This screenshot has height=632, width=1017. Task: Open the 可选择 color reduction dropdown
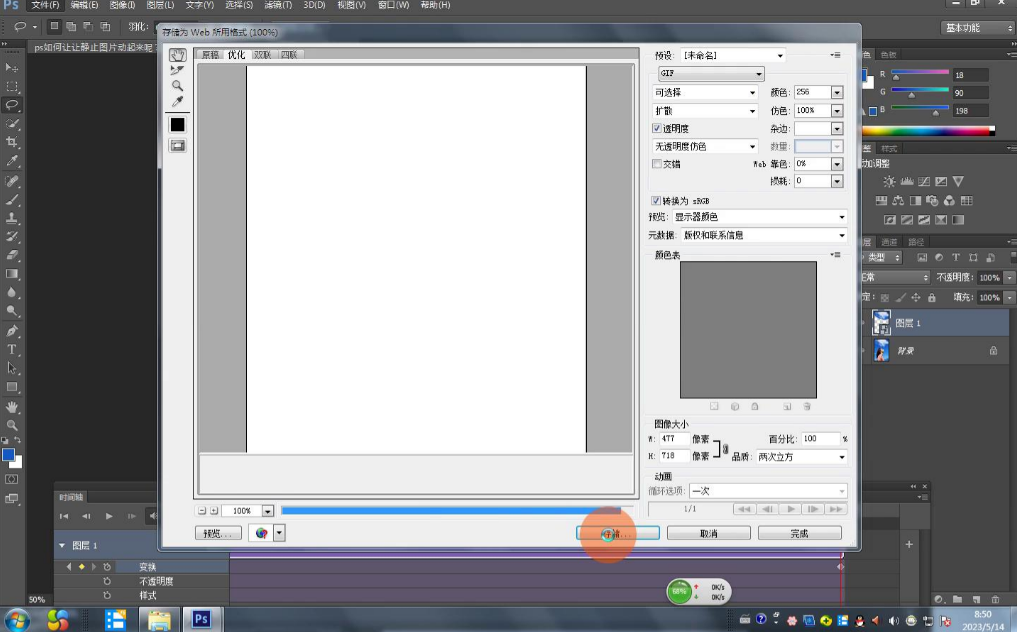[x=705, y=92]
